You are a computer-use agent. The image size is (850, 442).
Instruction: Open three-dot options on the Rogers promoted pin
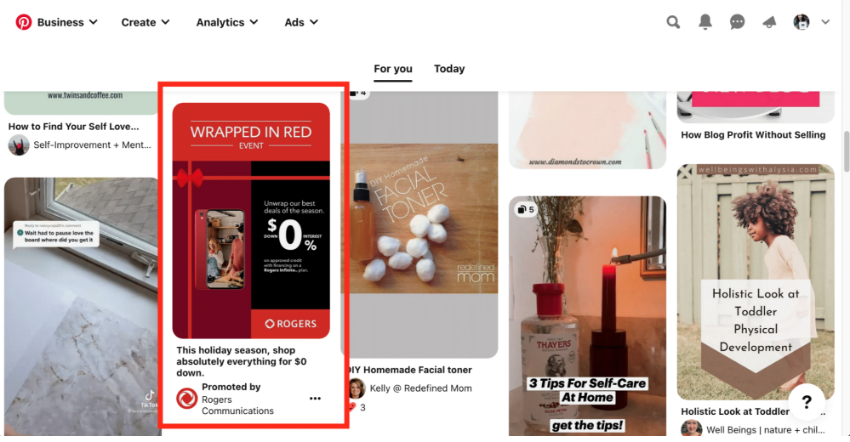coord(315,399)
